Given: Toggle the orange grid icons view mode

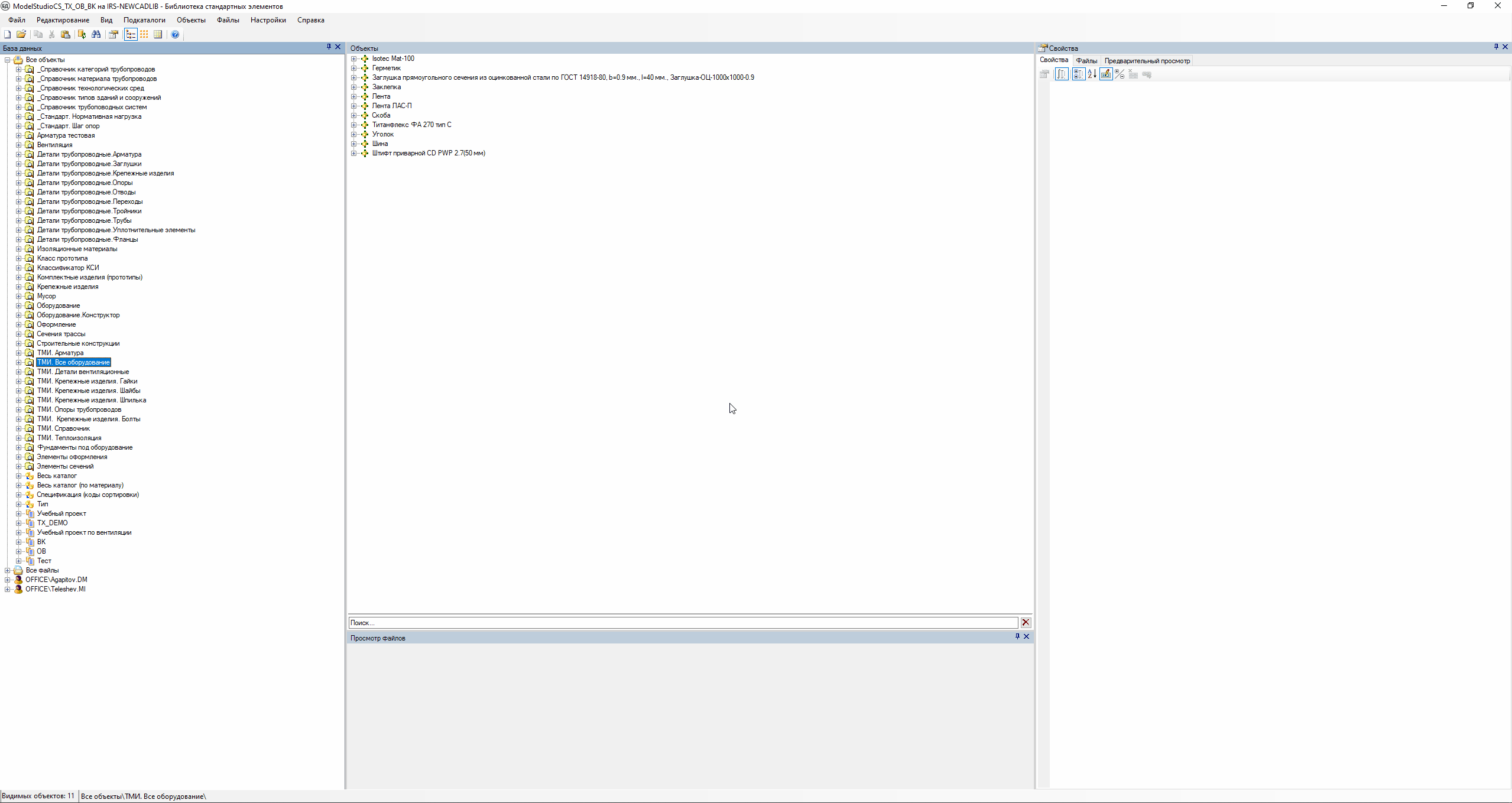Looking at the screenshot, I should 144,34.
